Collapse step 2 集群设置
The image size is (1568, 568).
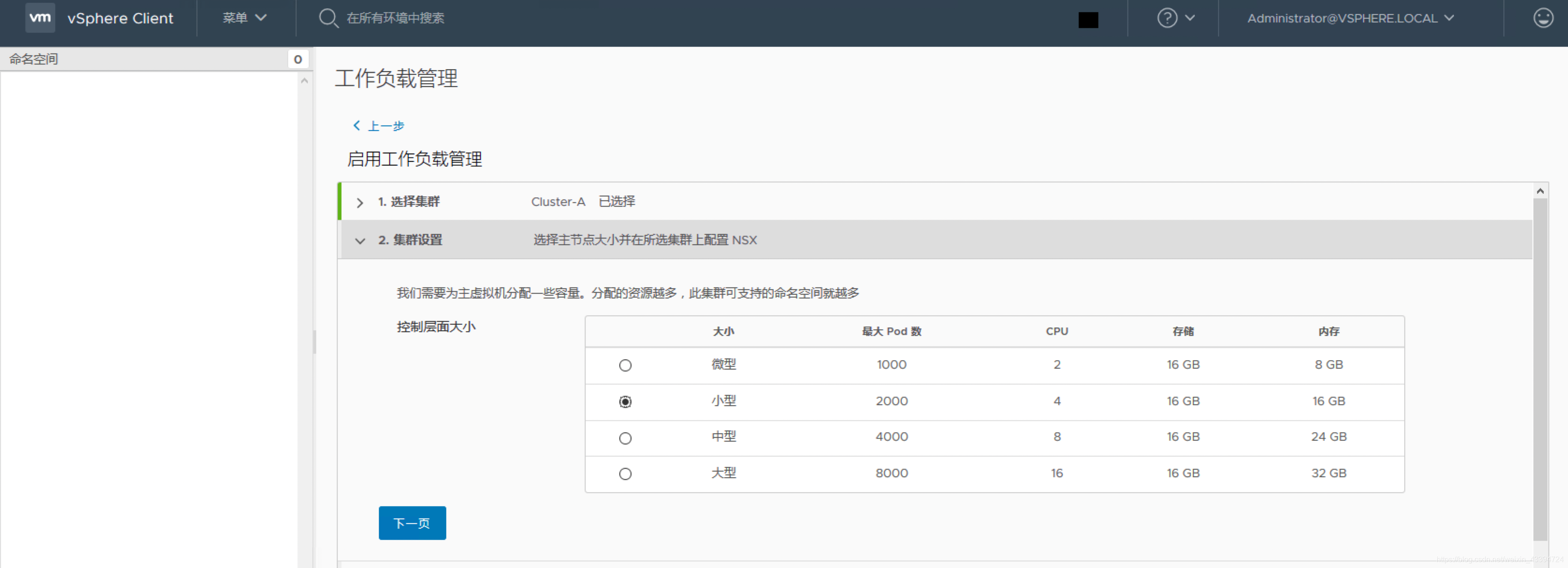coord(360,240)
